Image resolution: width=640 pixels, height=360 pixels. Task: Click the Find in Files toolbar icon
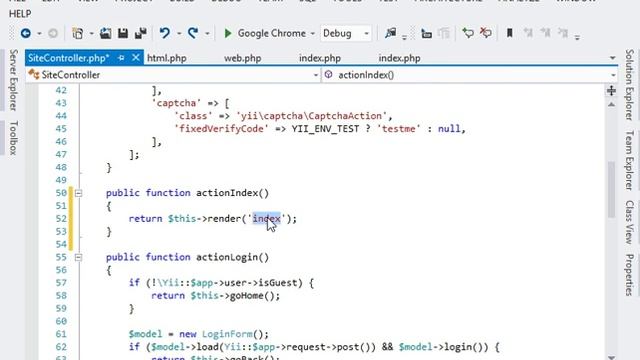pyautogui.click(x=391, y=33)
